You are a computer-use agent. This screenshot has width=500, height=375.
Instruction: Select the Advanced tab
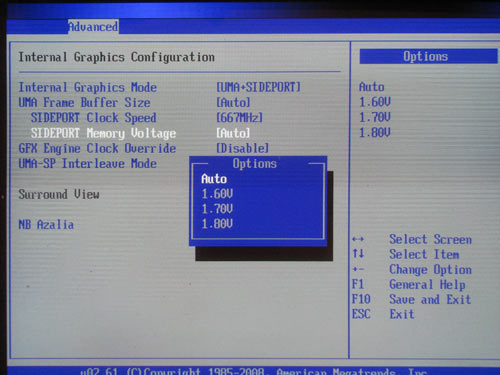93,27
